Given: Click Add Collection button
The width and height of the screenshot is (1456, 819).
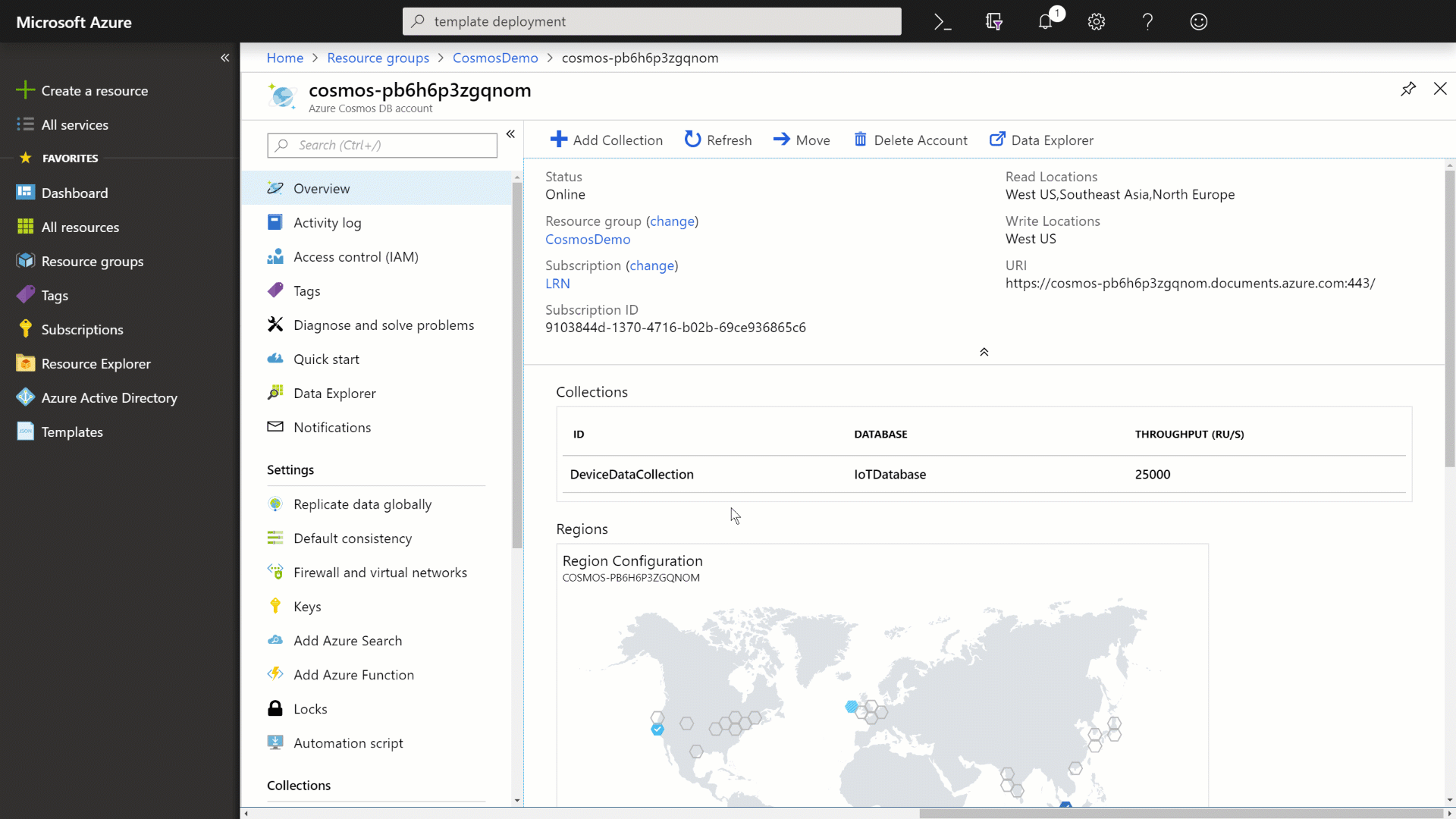Looking at the screenshot, I should pos(607,140).
